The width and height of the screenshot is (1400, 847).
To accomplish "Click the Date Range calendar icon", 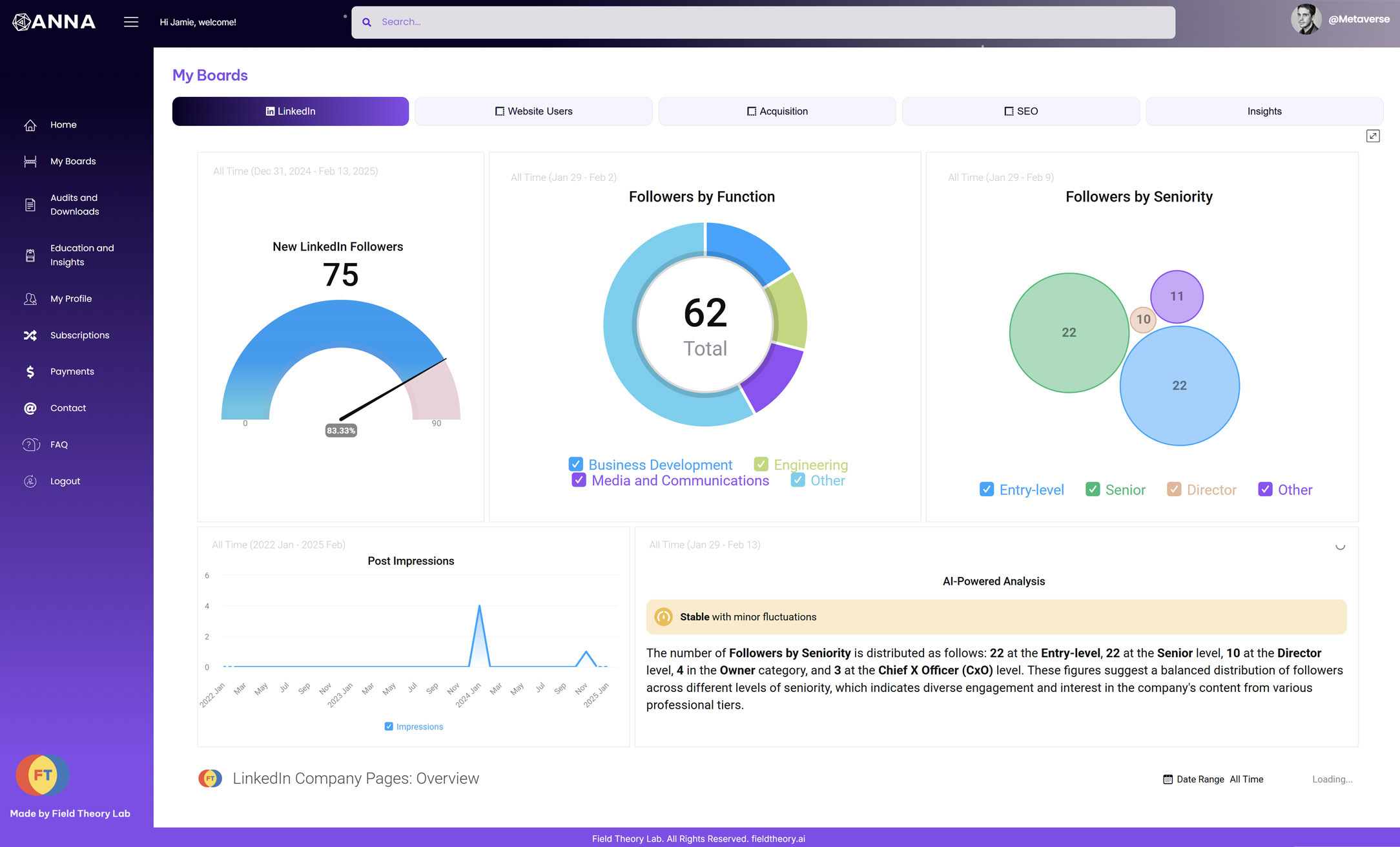I will 1168,779.
